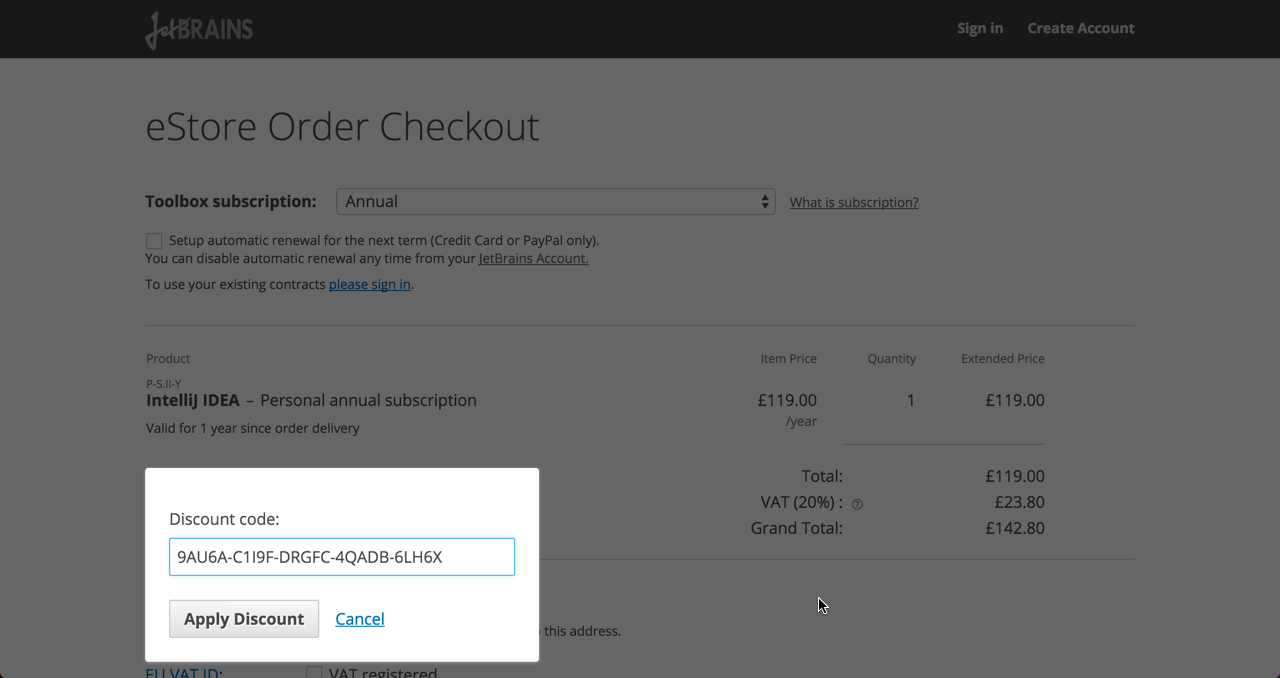
Task: Click the arrows on the subscription selector
Action: tap(765, 202)
